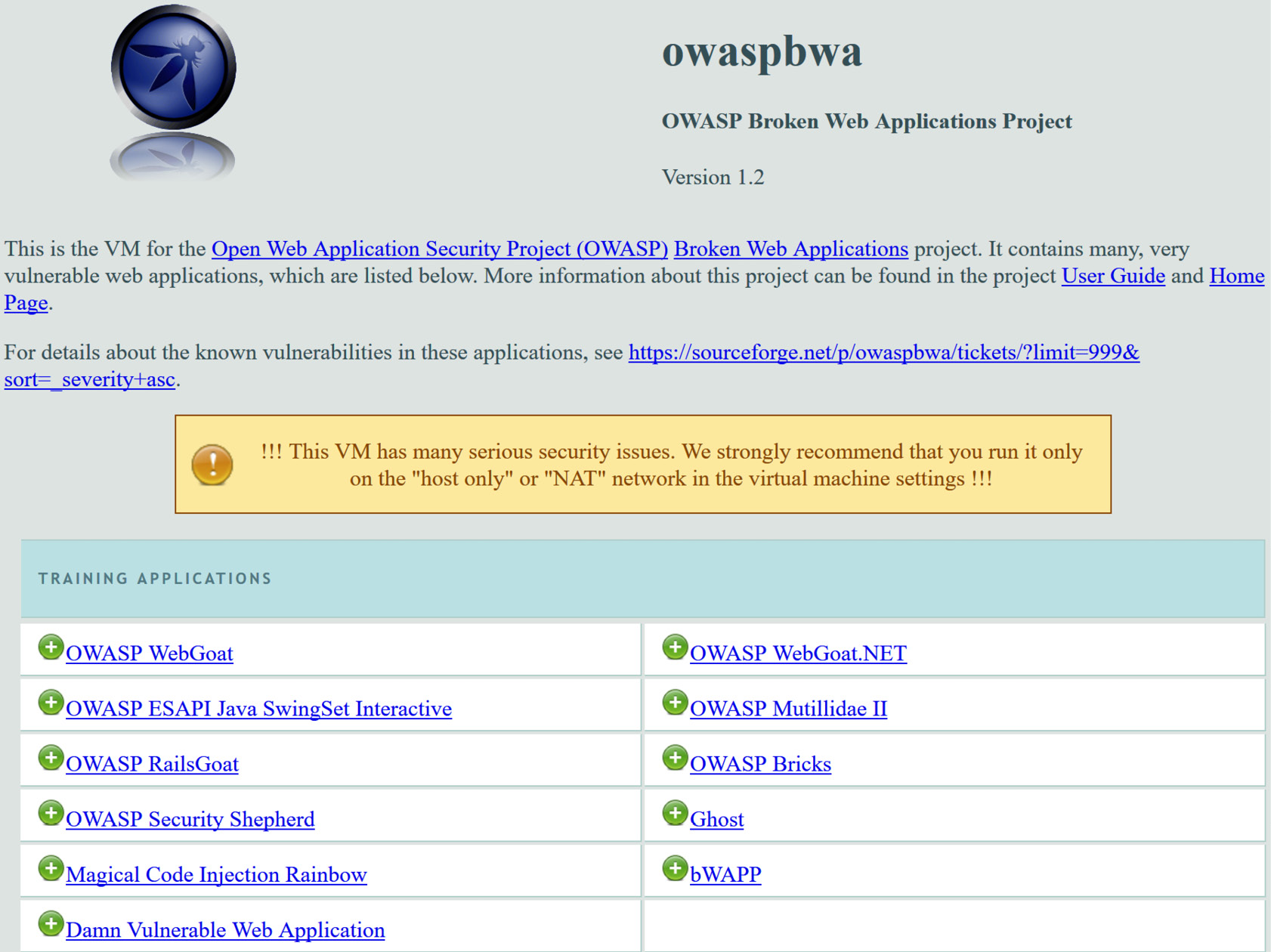Open the OWASP Bricks link
The width and height of the screenshot is (1271, 952).
click(760, 764)
